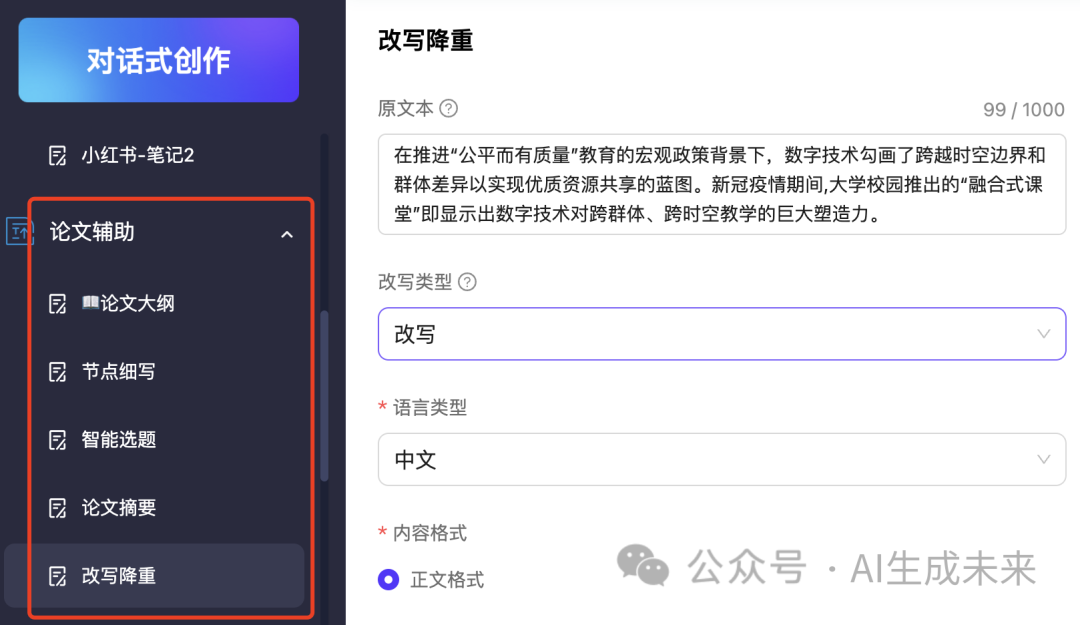Select the 改写降重 menu item
The height and width of the screenshot is (625, 1080).
pyautogui.click(x=154, y=575)
